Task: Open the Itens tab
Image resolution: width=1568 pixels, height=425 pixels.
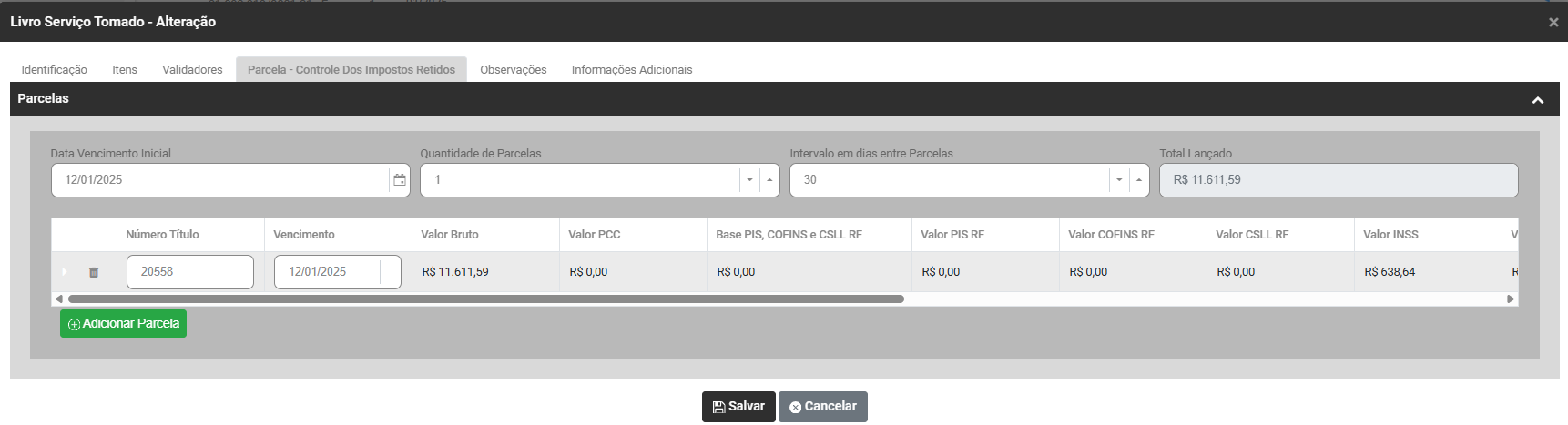Action: [x=125, y=70]
